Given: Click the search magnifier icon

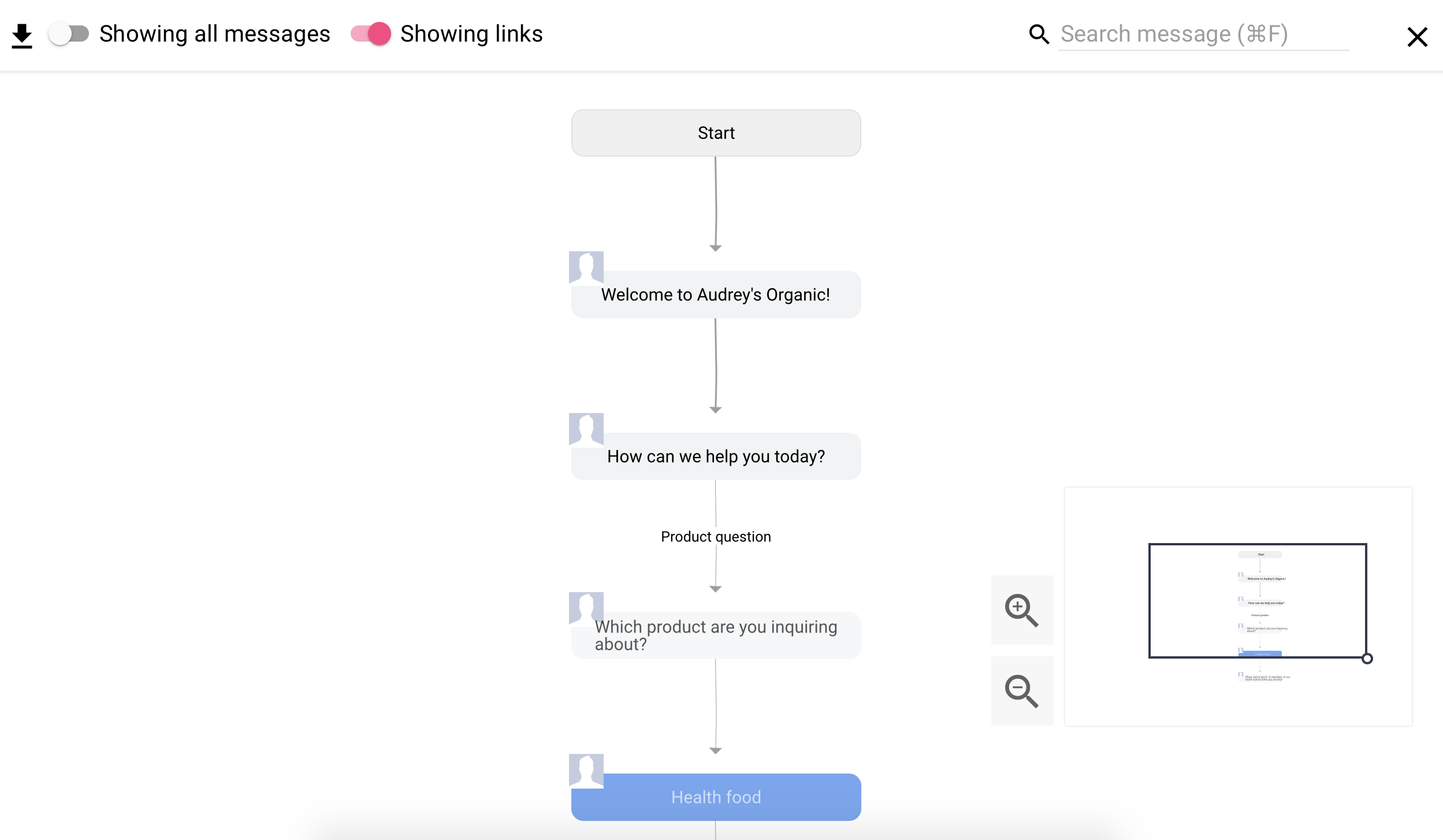Looking at the screenshot, I should 1040,35.
